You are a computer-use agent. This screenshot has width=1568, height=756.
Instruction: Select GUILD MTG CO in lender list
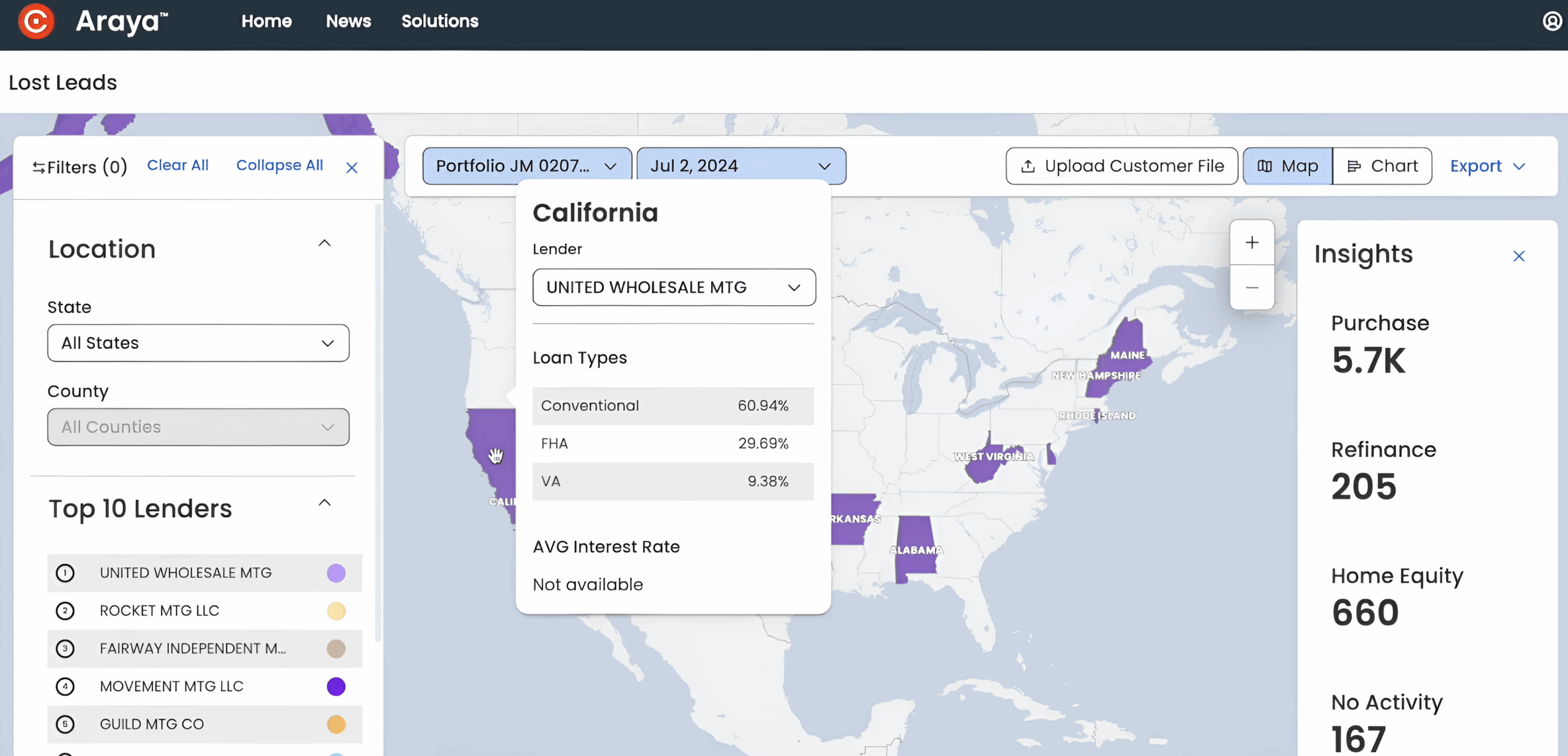pos(205,724)
